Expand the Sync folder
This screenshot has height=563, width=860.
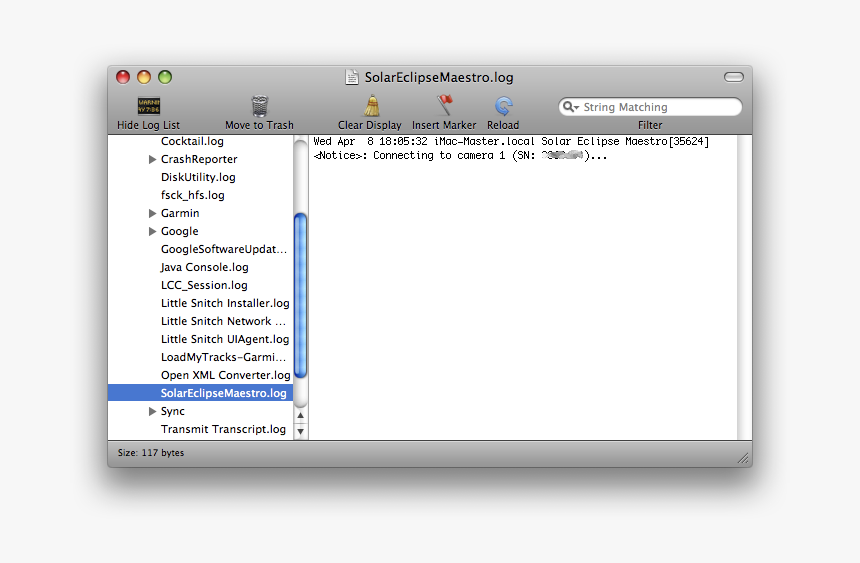pos(152,411)
